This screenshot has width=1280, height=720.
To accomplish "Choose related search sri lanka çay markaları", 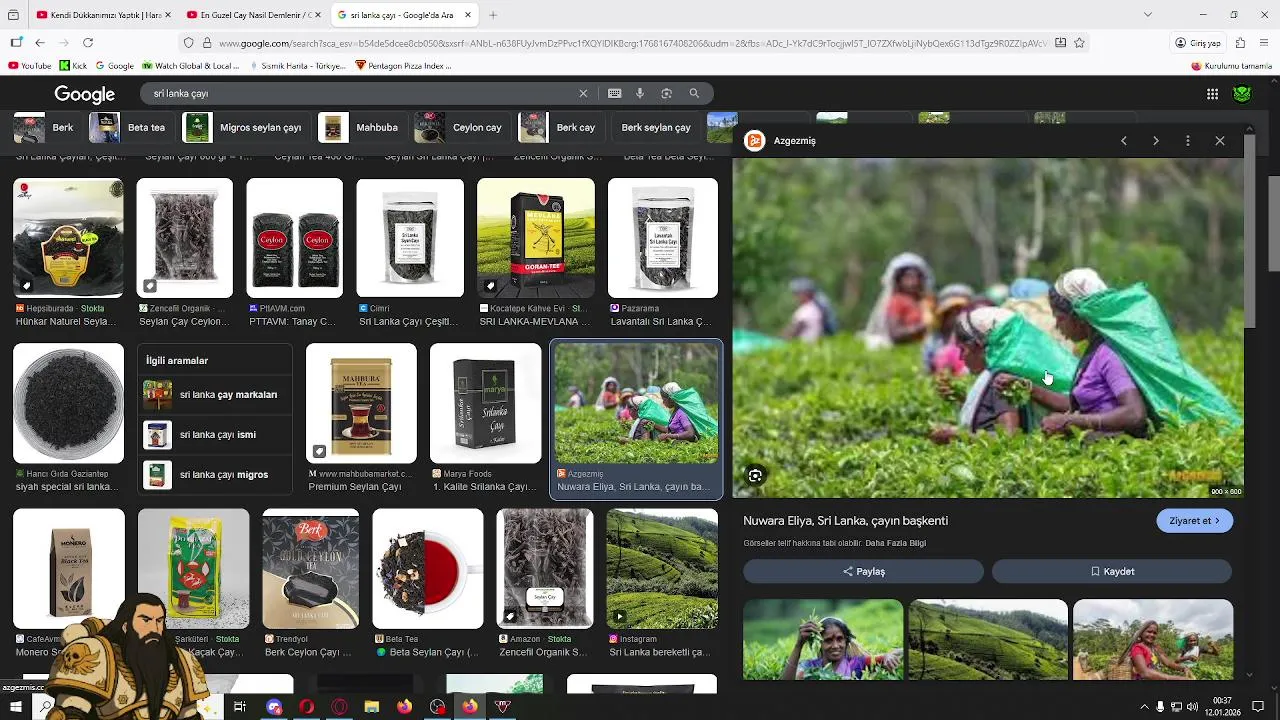I will (217, 395).
